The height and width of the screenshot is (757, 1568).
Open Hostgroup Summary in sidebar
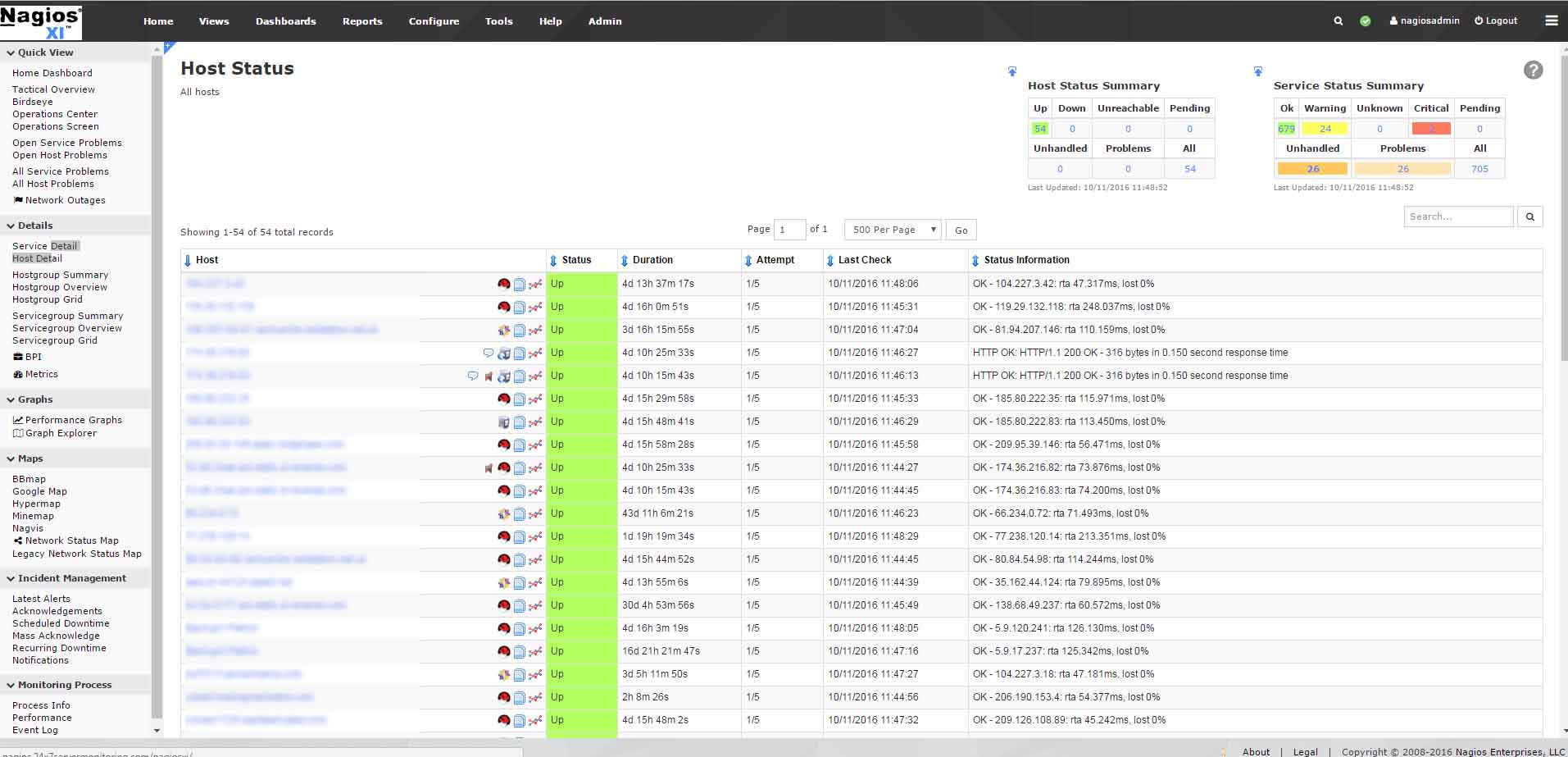click(x=60, y=275)
